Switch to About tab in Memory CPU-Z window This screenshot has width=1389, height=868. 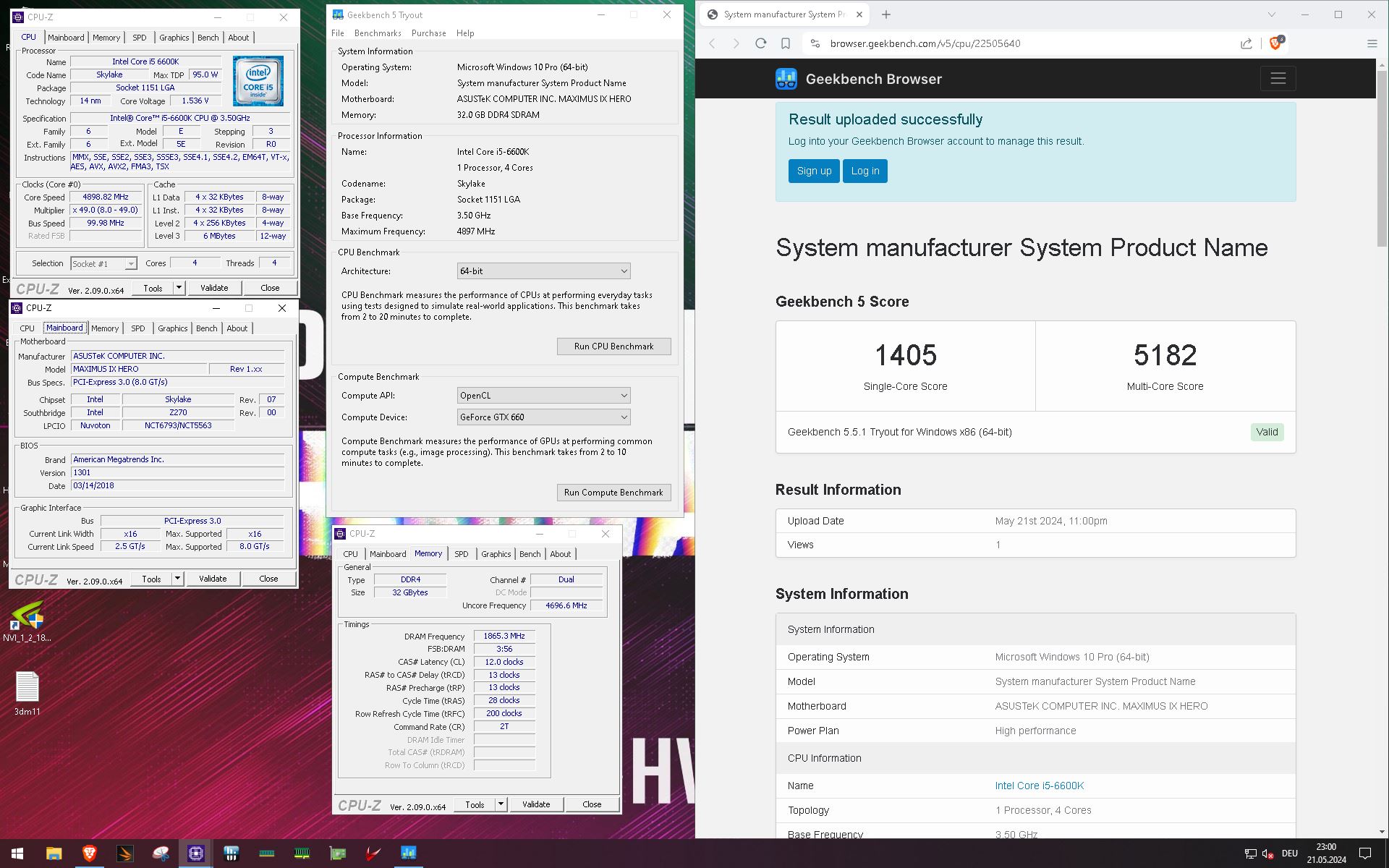[560, 554]
